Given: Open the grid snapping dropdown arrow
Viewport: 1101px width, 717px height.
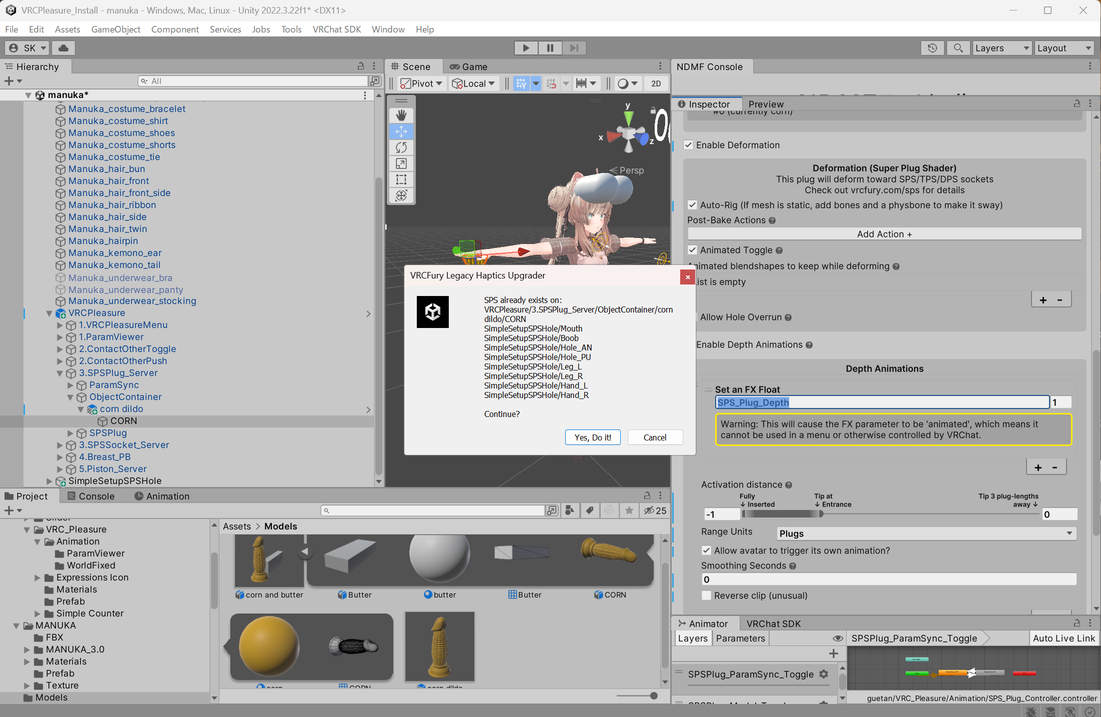Looking at the screenshot, I should [536, 84].
